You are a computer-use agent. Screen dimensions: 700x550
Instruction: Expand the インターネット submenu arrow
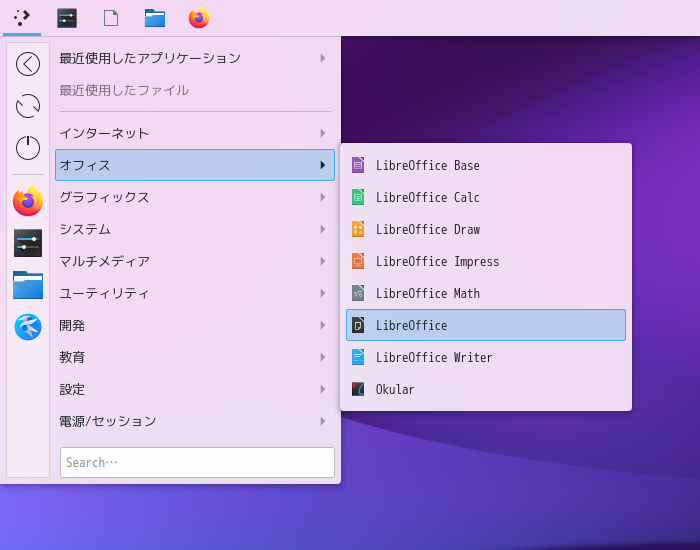[323, 133]
